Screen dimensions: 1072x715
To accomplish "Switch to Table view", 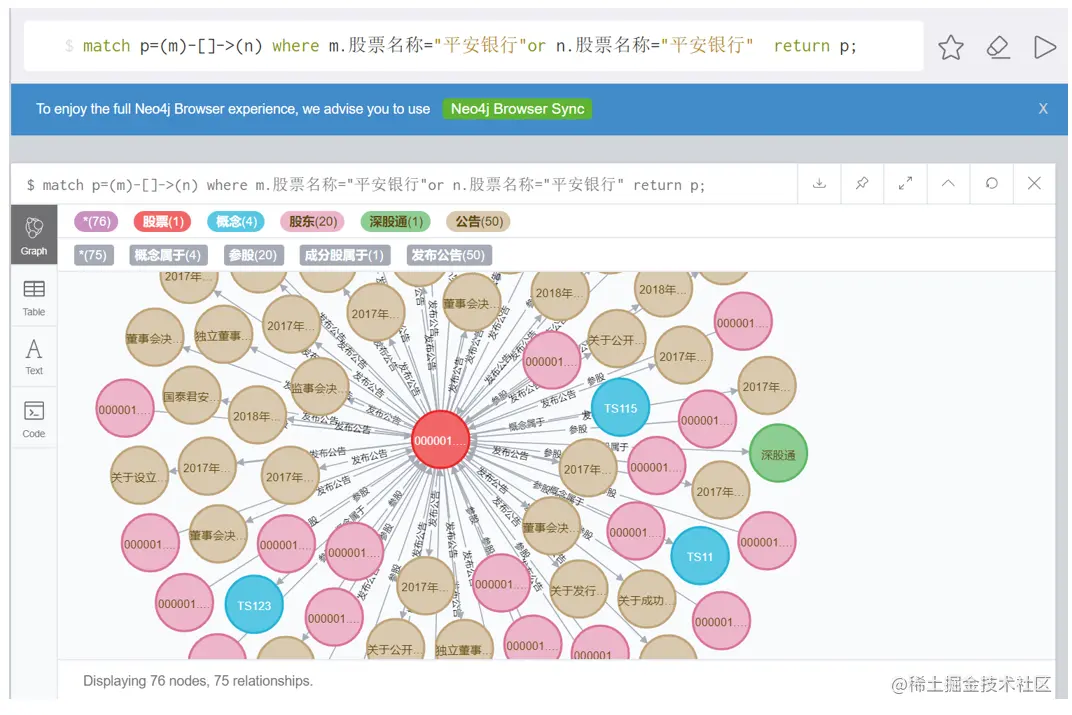I will pos(34,298).
